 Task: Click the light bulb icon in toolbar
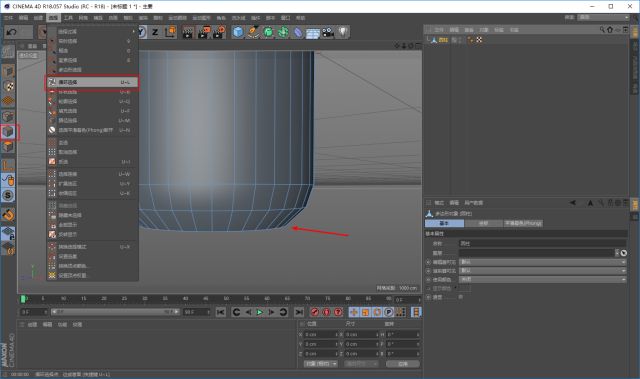(x=343, y=32)
